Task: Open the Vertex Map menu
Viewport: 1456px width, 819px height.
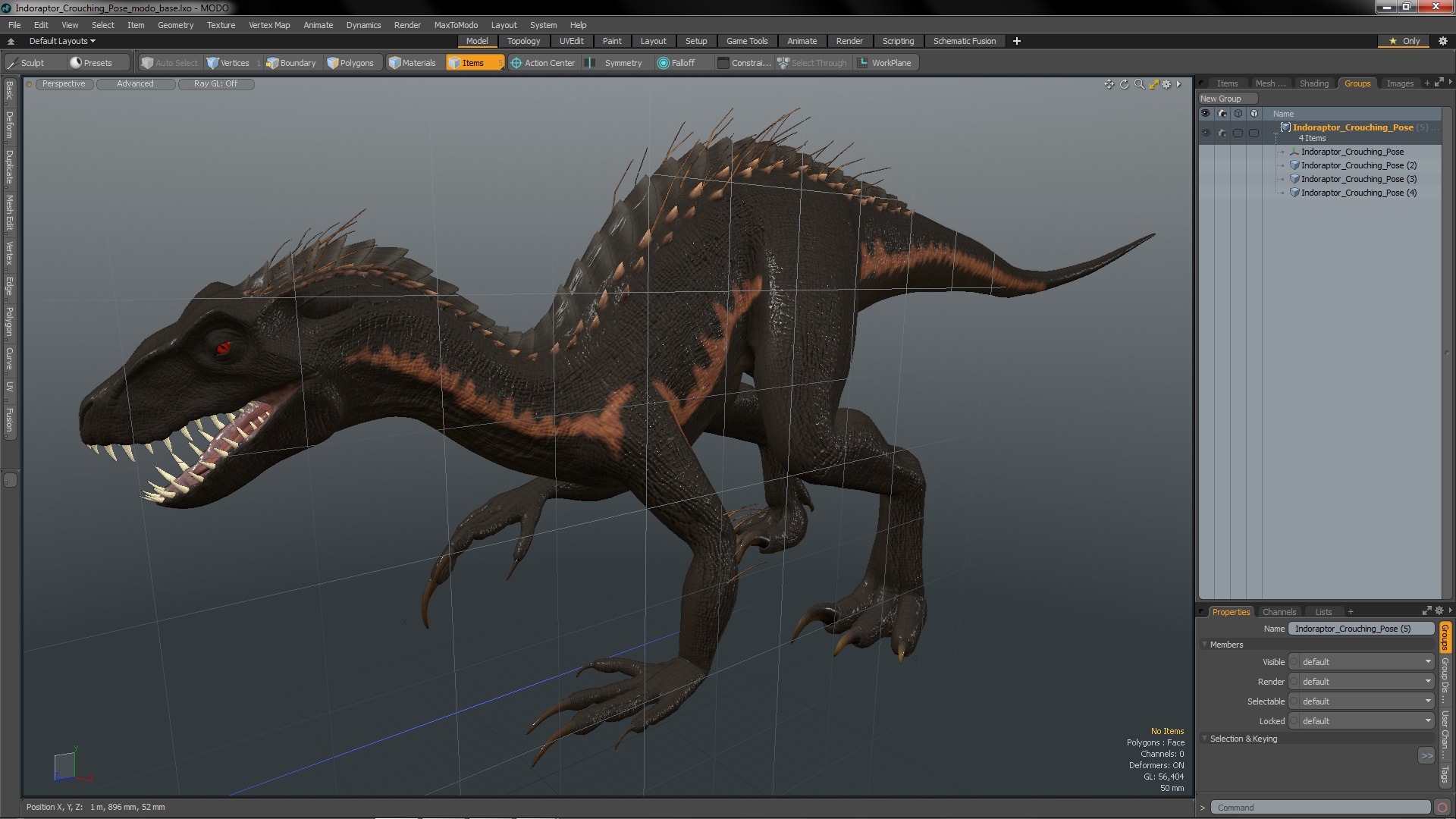Action: click(x=269, y=25)
